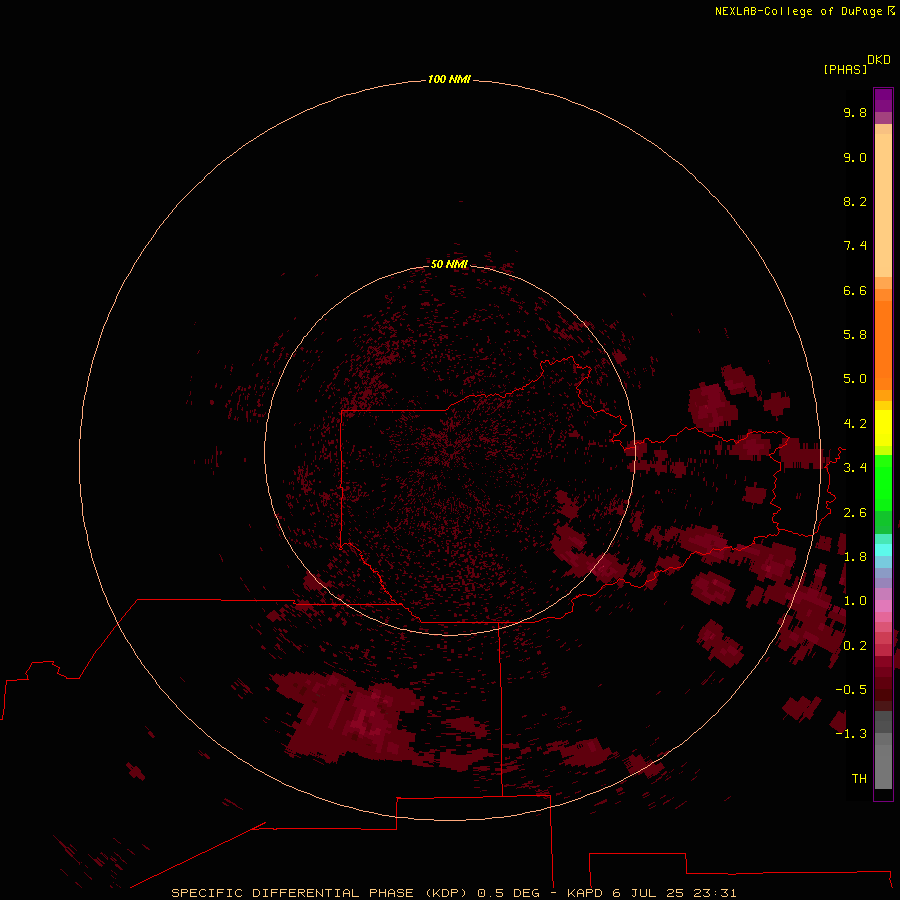Click the pink band of the color bar
The width and height of the screenshot is (900, 900).
(883, 606)
